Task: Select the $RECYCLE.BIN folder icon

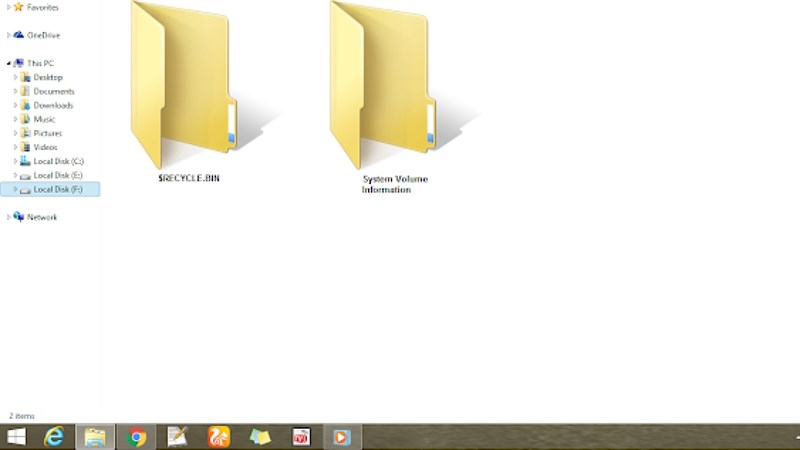Action: click(x=183, y=85)
